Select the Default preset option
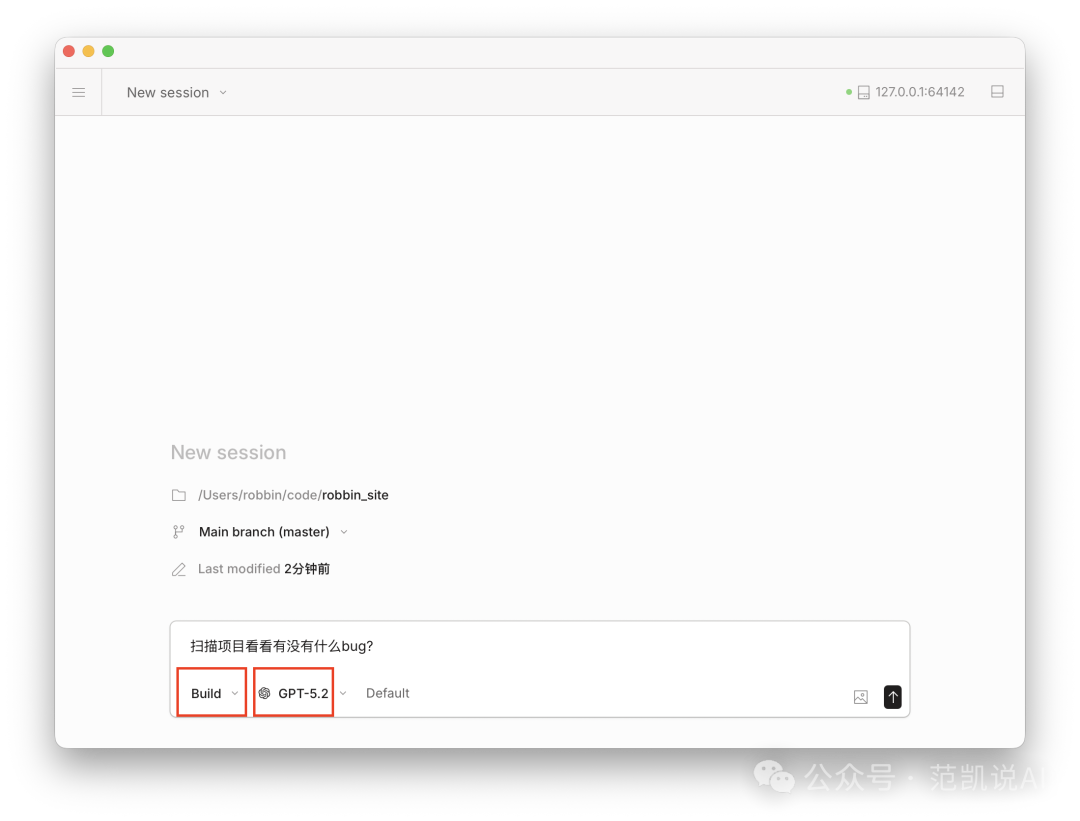The width and height of the screenshot is (1080, 821). click(x=388, y=692)
